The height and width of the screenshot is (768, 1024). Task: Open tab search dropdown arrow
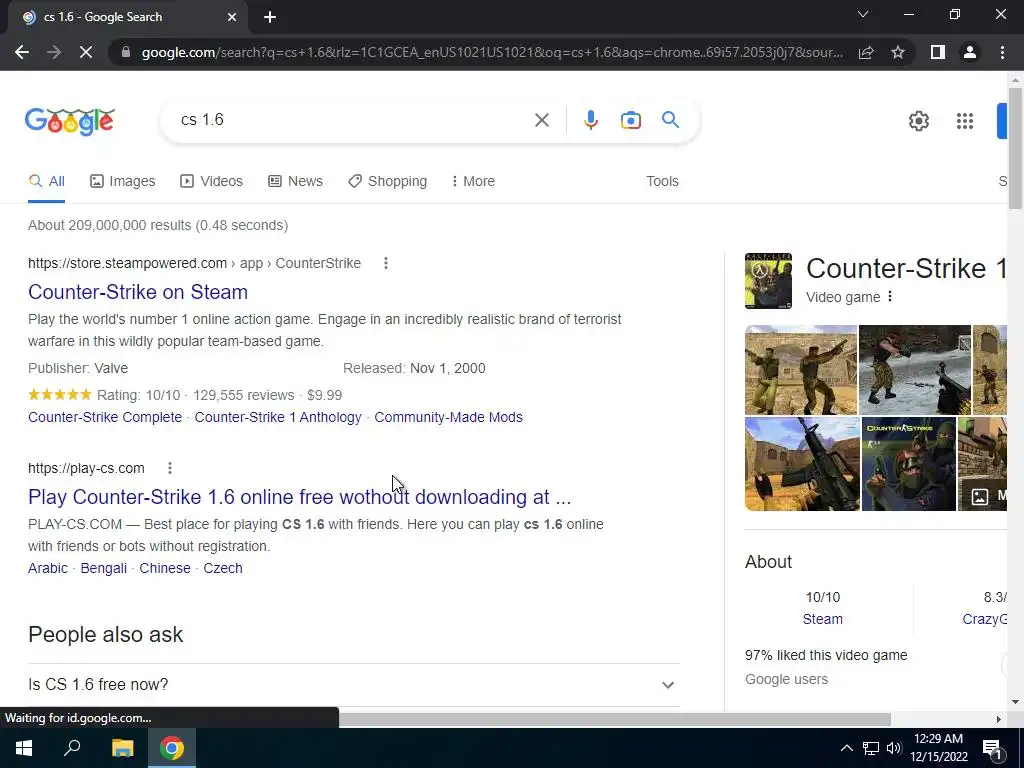click(863, 14)
